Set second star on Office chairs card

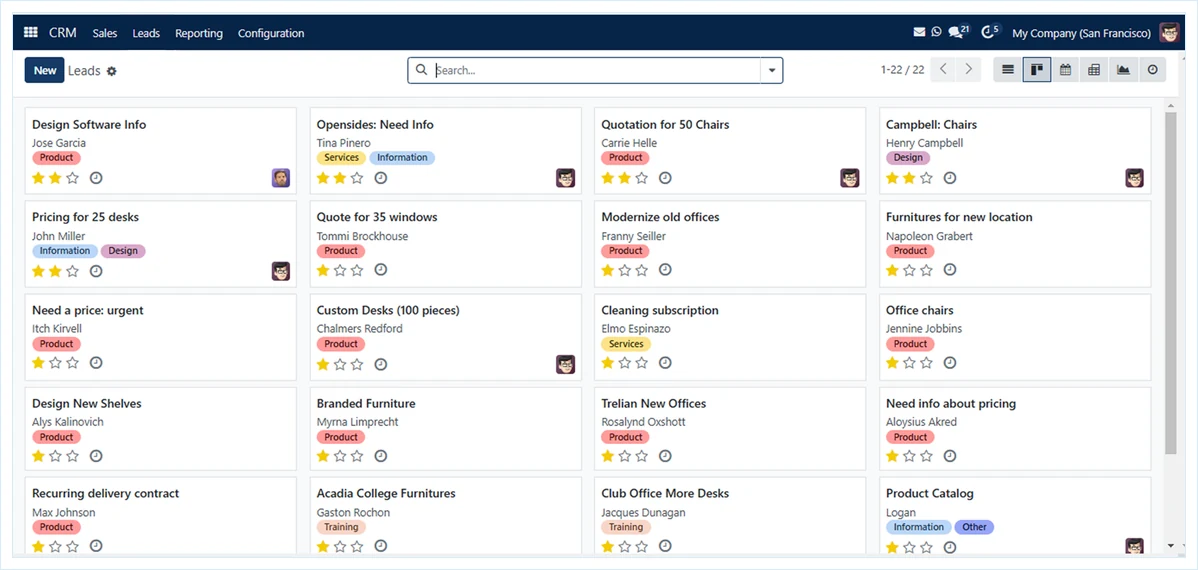(909, 363)
